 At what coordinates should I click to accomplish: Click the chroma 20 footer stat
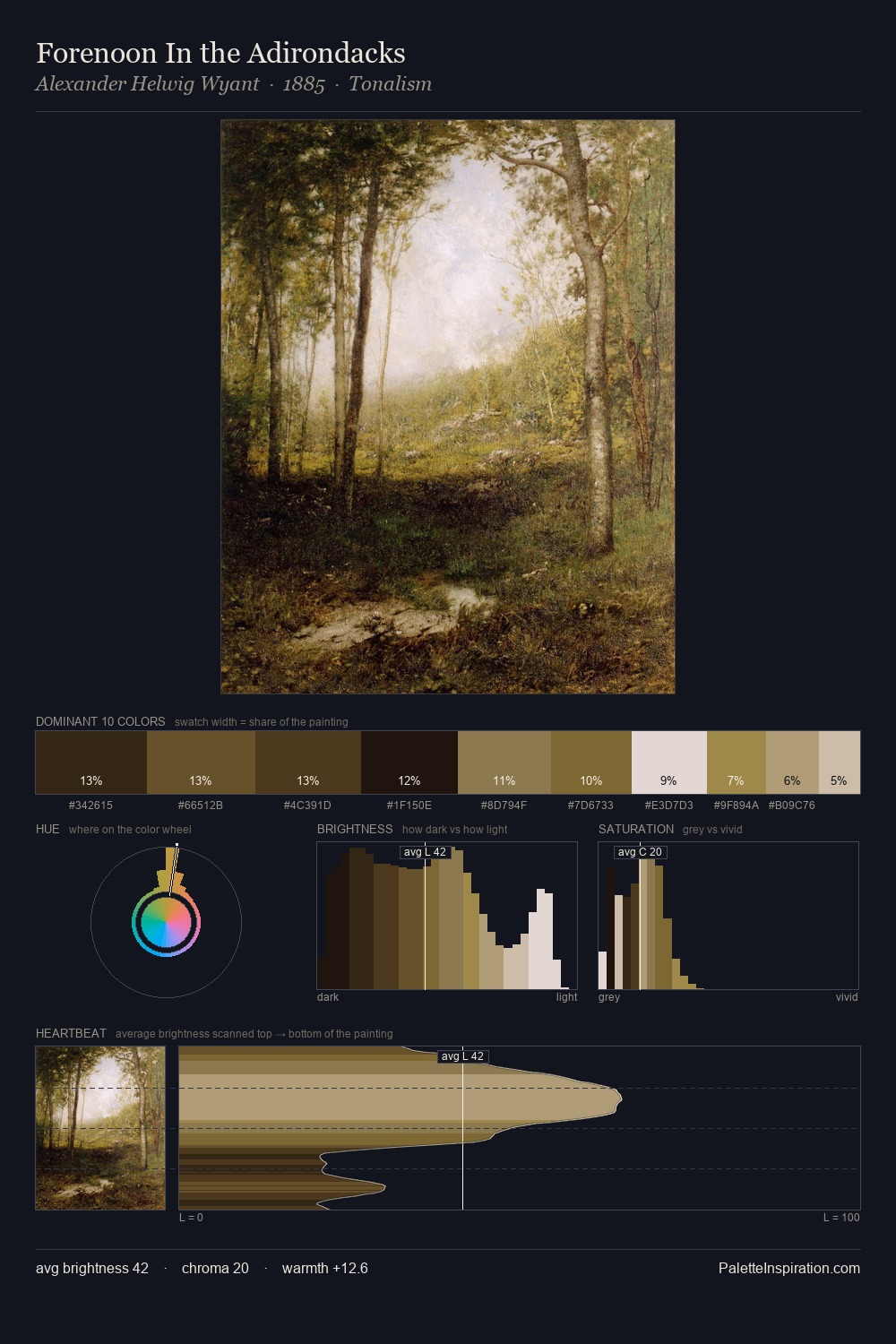point(215,1268)
